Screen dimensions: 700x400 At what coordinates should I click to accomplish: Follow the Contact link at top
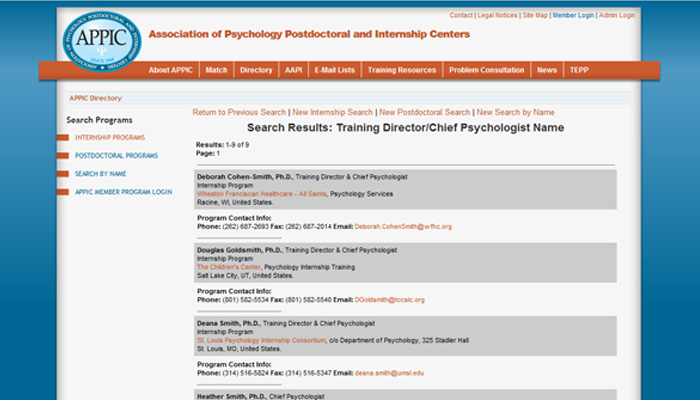point(461,15)
